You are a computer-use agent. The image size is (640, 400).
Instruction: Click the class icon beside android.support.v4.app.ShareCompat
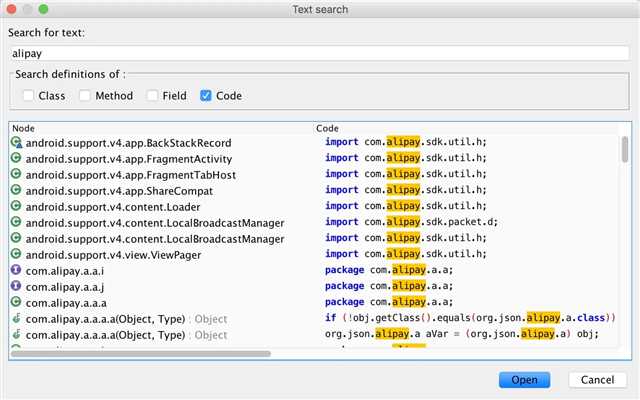point(16,190)
